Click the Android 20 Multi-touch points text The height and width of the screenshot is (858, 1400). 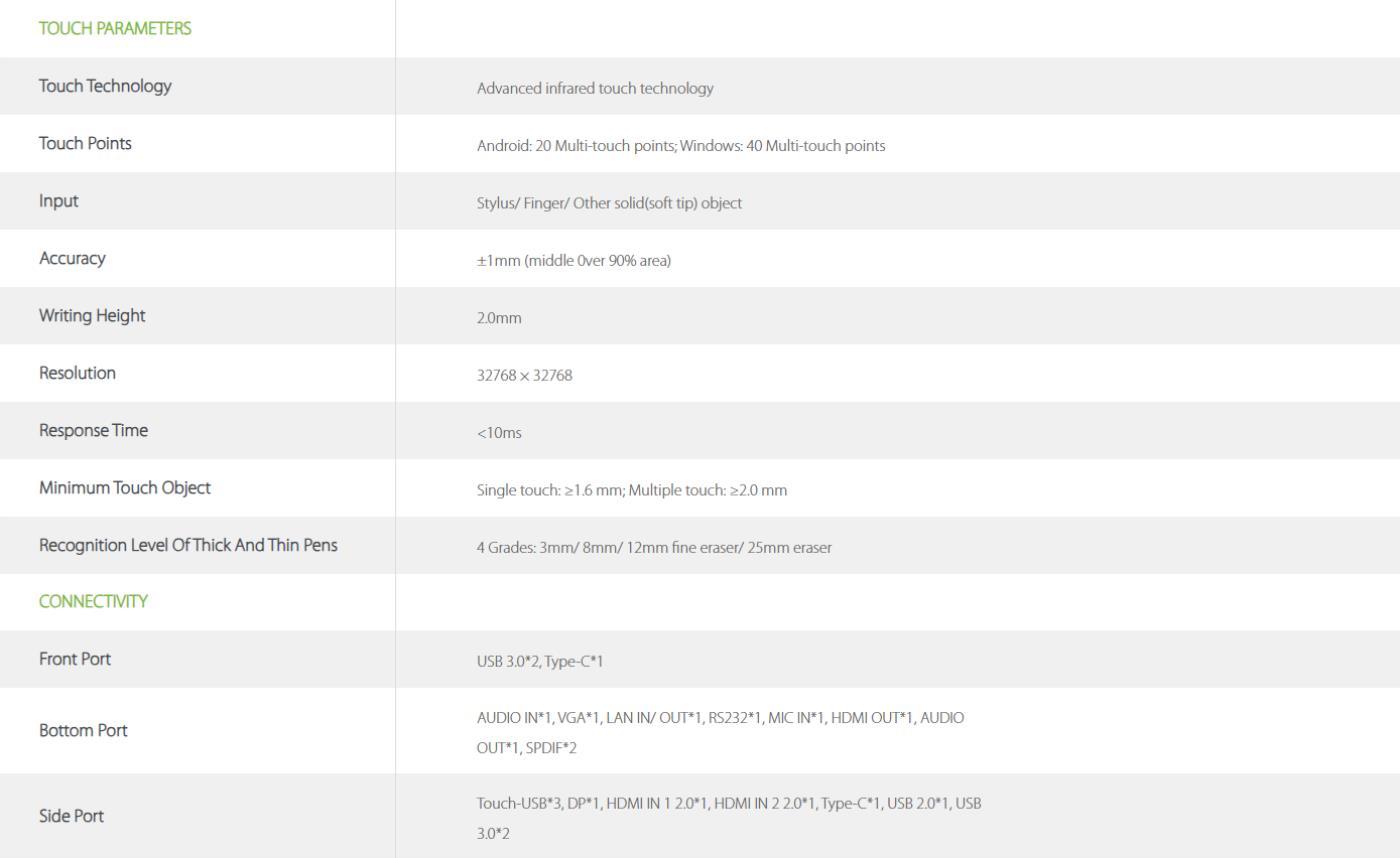click(577, 146)
